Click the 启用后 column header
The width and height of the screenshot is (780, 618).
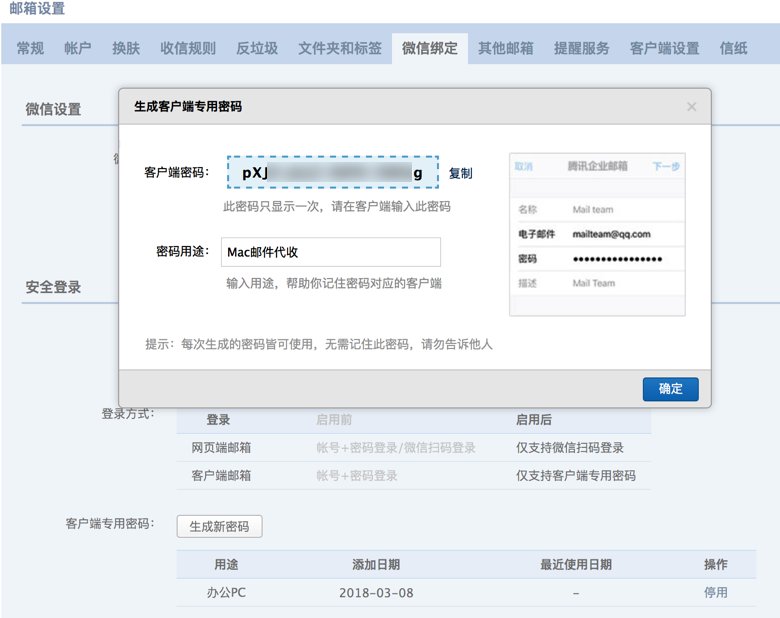534,419
